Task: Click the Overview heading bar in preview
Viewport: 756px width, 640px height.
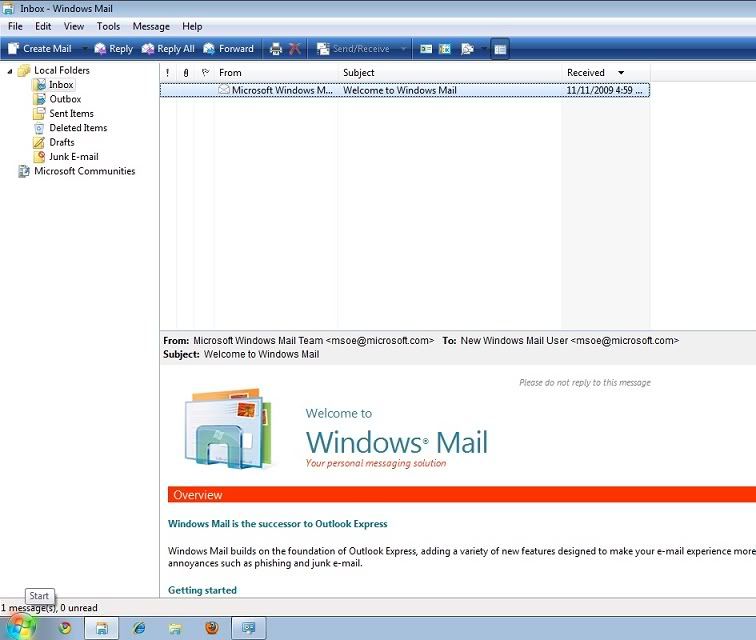Action: pos(462,495)
